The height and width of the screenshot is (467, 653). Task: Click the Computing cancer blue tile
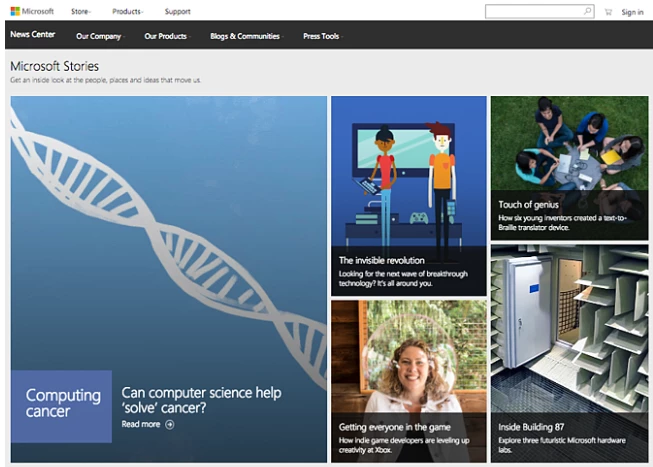point(61,407)
